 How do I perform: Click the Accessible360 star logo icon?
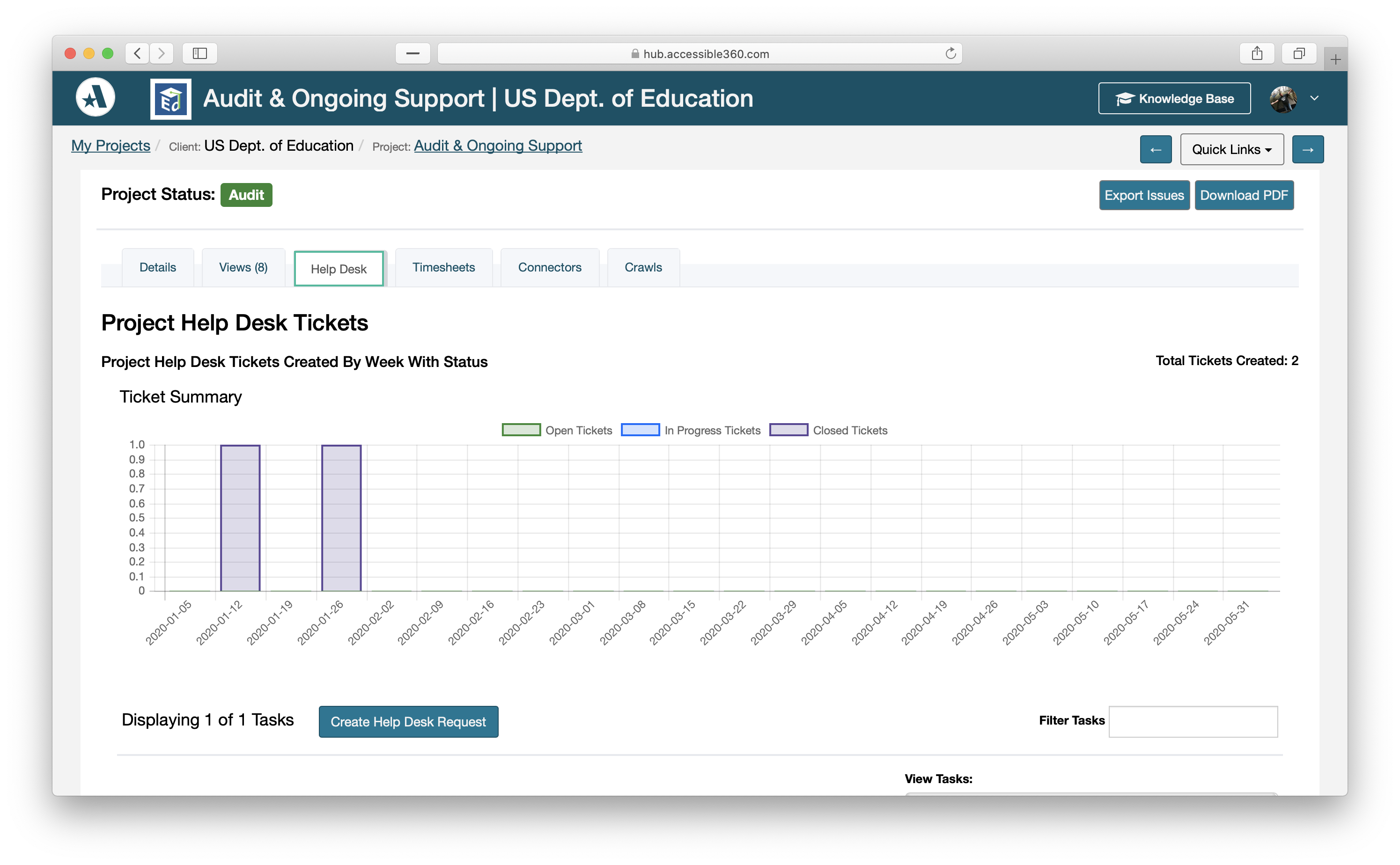pyautogui.click(x=96, y=97)
